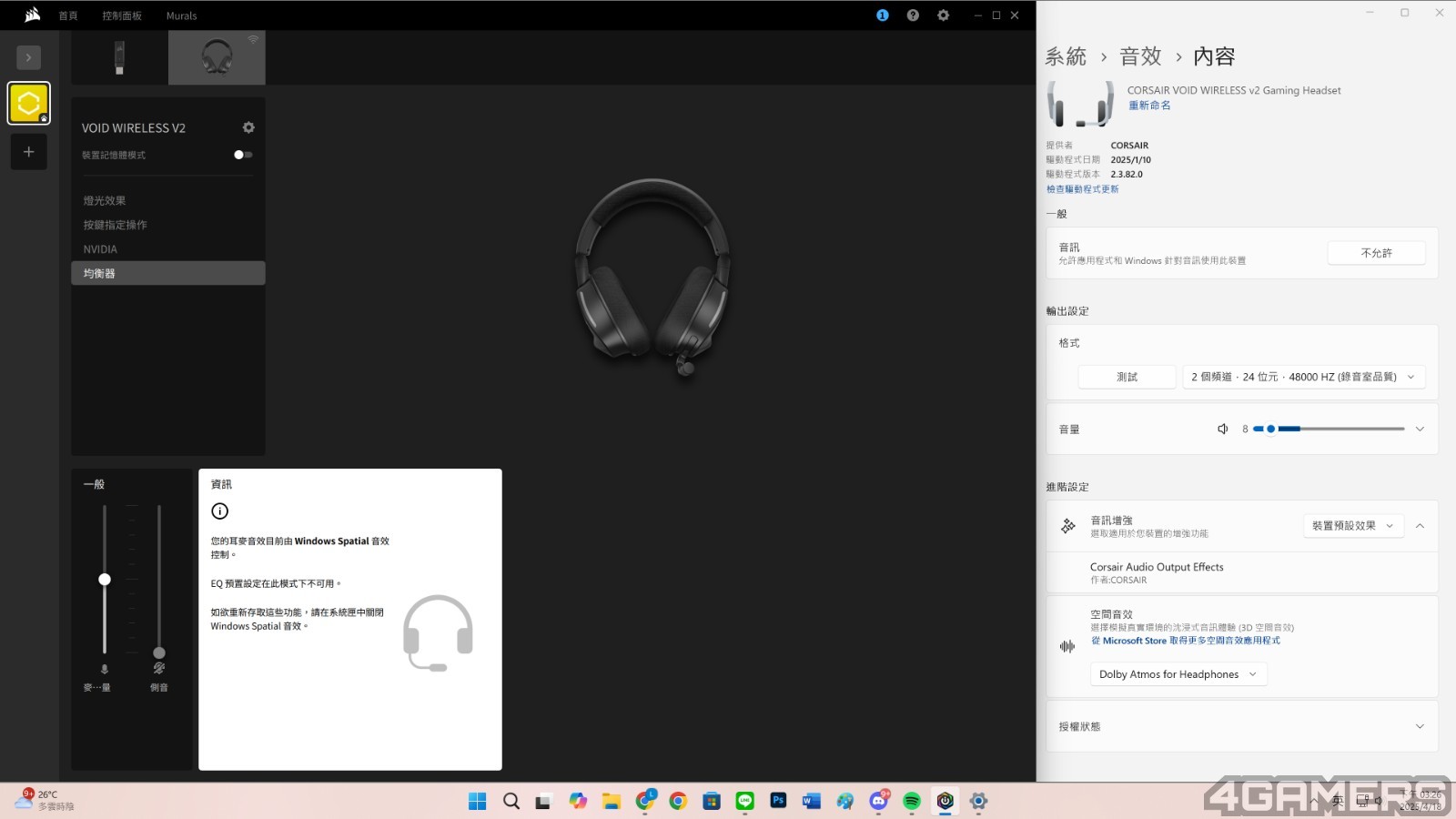Click the sidetone icon under the 側音 slider
Screen dimensions: 1456x819
coord(159,669)
